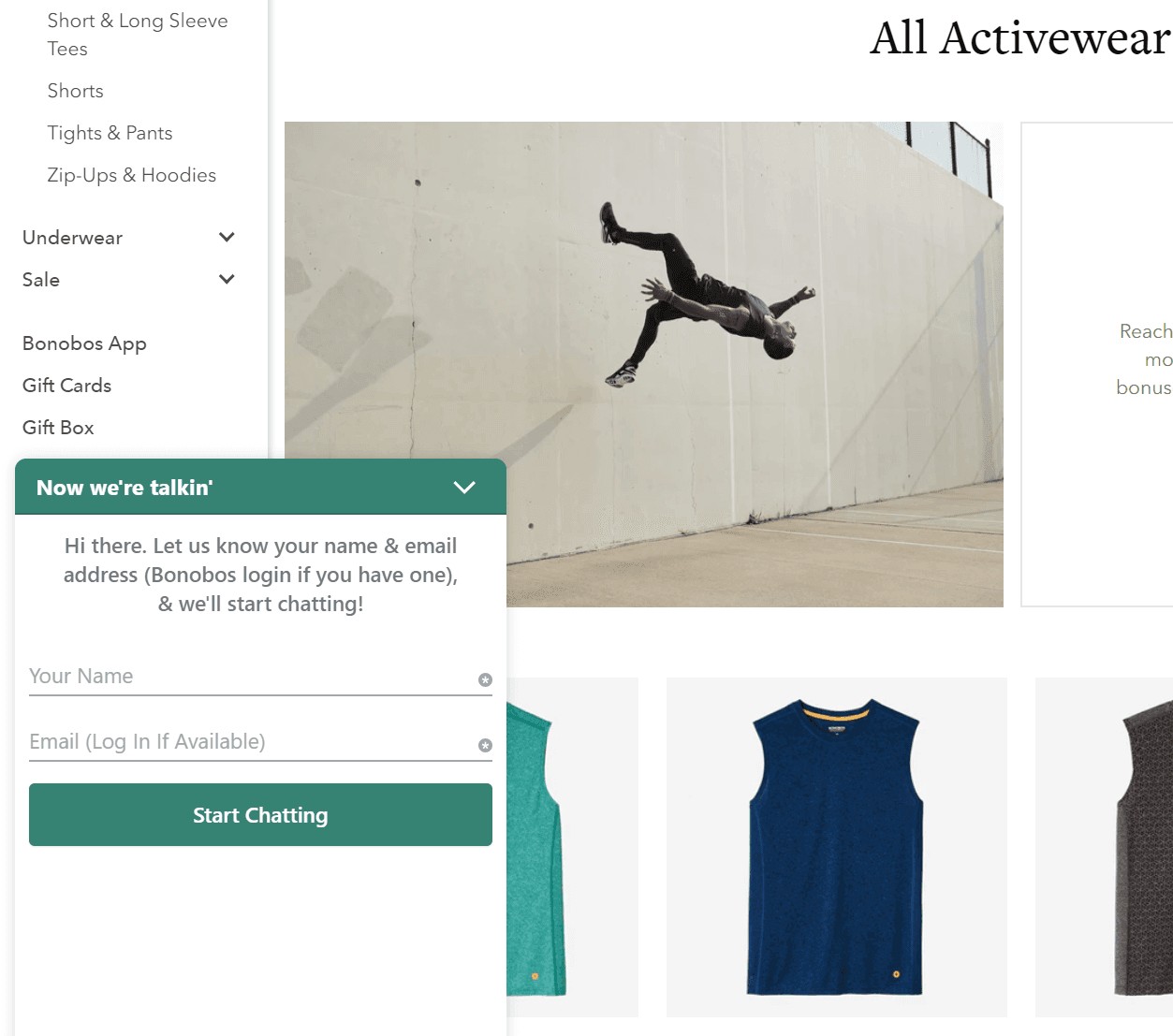Expand the Sale category chevron

tap(227, 280)
